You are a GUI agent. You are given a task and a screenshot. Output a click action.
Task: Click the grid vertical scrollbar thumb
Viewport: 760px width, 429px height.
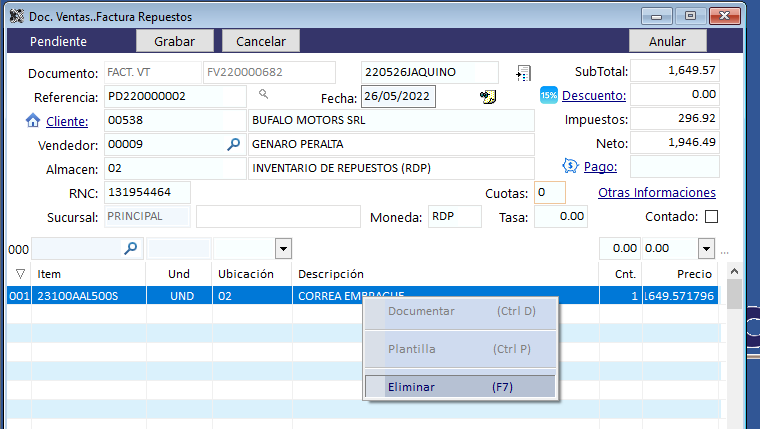[734, 294]
